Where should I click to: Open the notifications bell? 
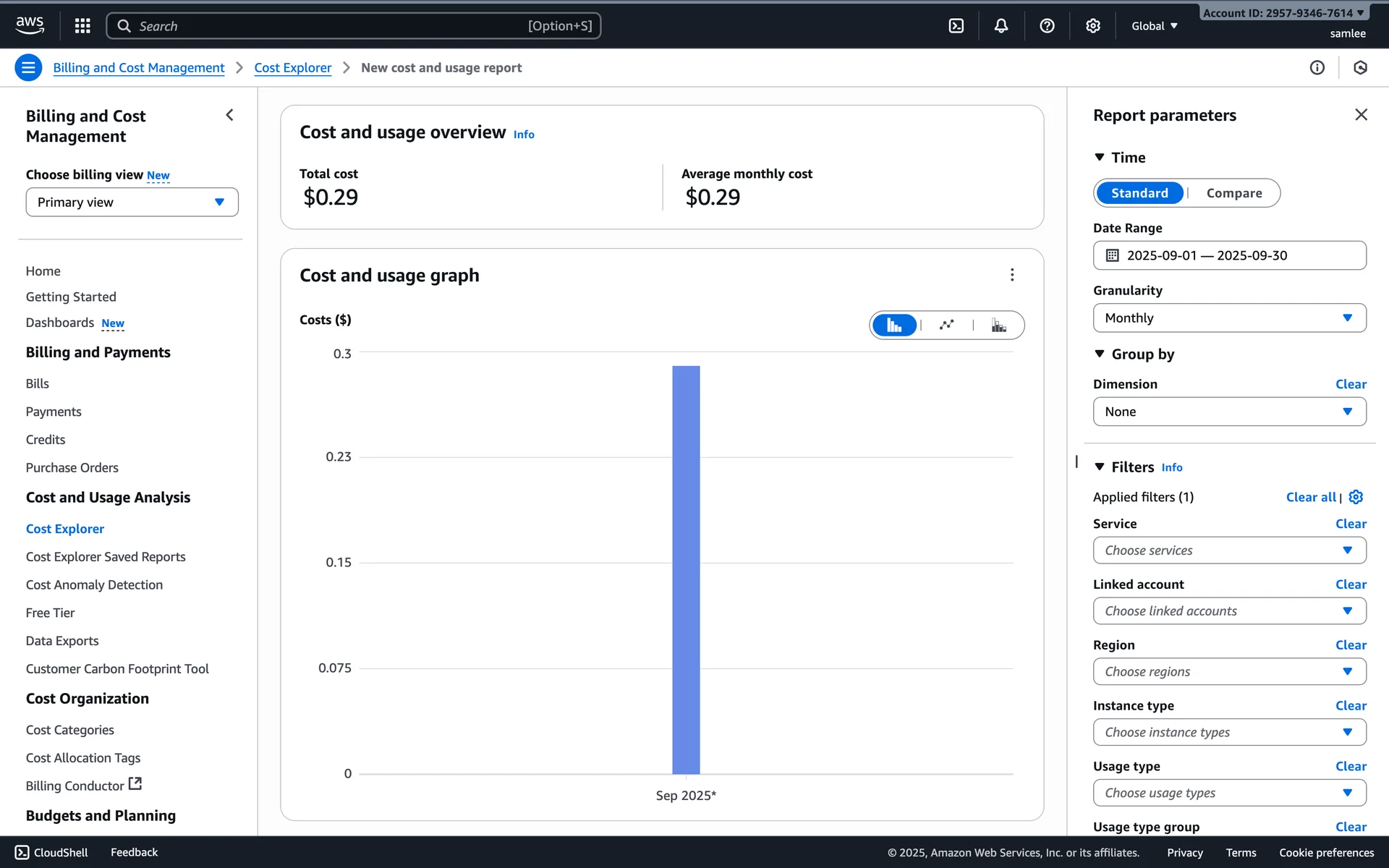pyautogui.click(x=1001, y=26)
